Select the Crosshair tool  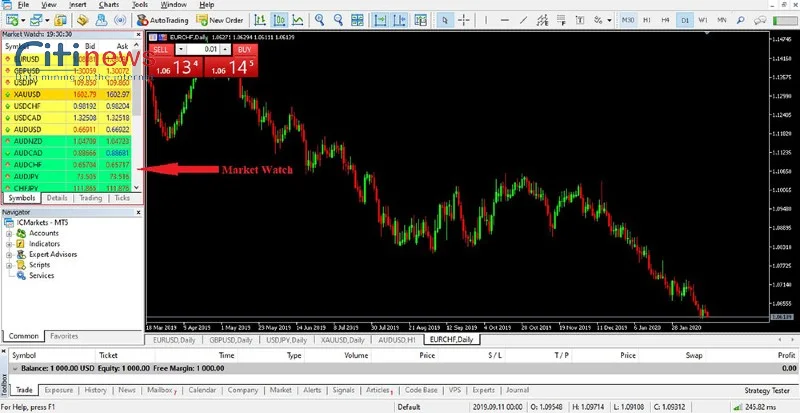click(464, 20)
